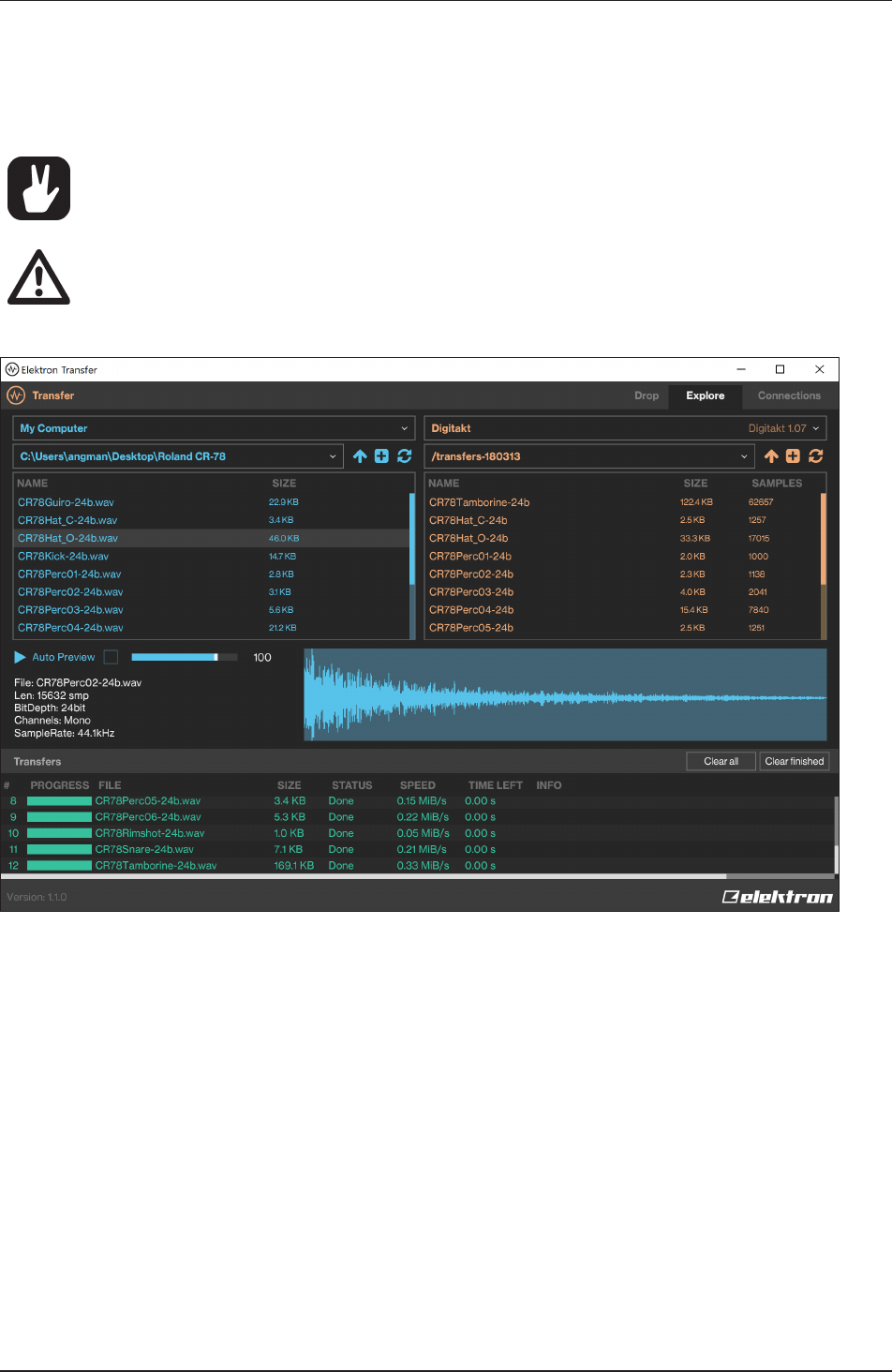The image size is (892, 1372).
Task: Play the sample preview
Action: coord(20,657)
